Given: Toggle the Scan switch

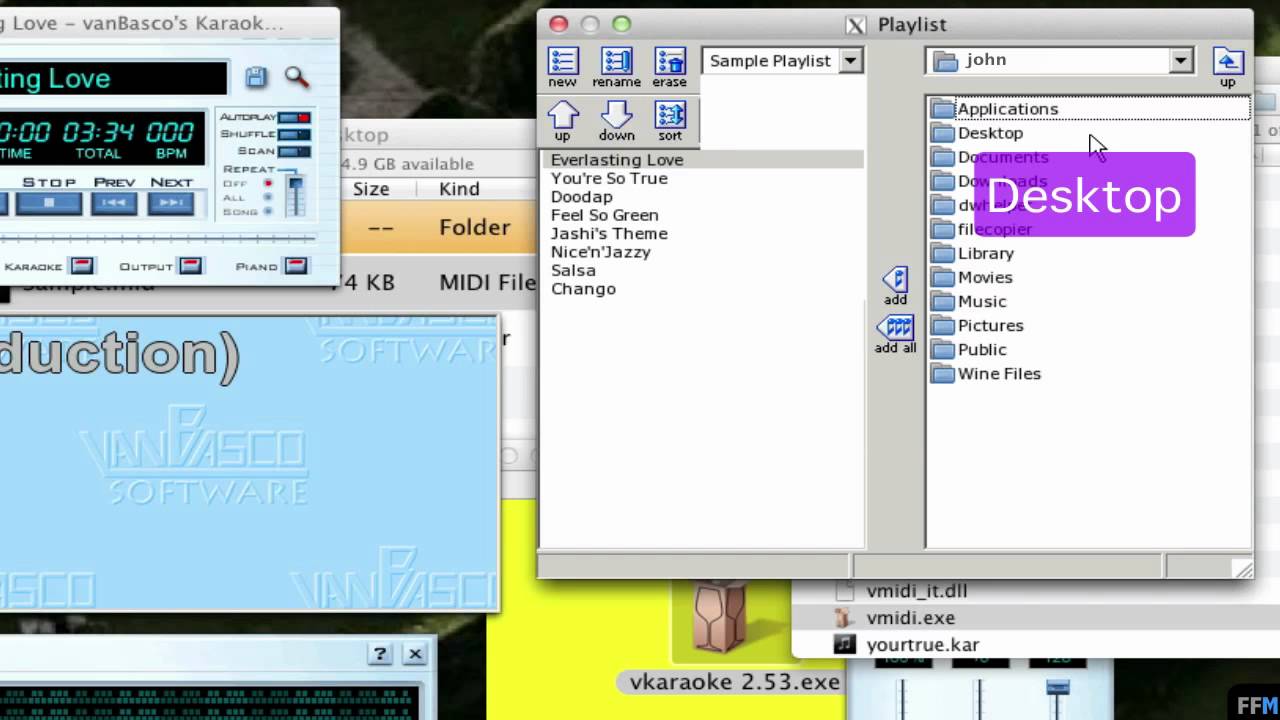Looking at the screenshot, I should coord(294,151).
